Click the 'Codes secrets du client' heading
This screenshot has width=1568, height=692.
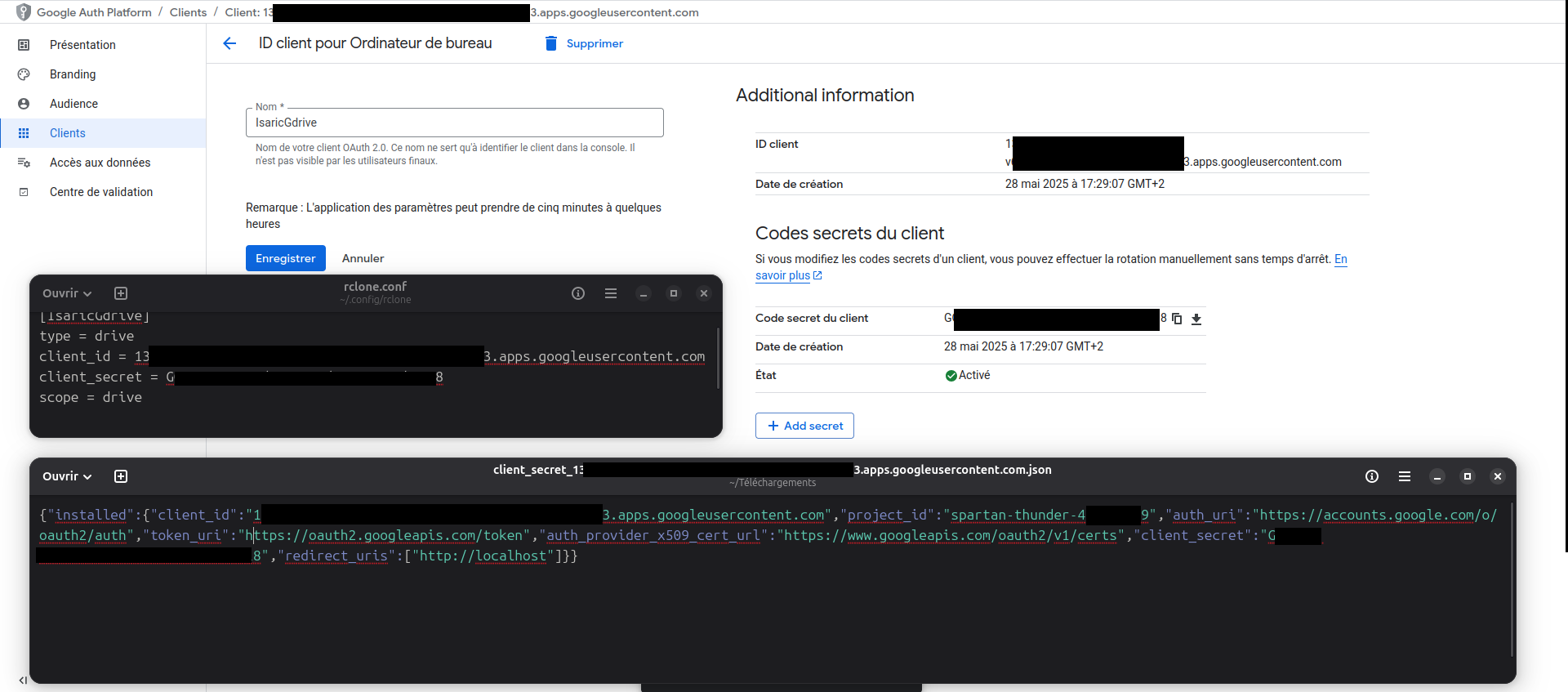pyautogui.click(x=849, y=234)
